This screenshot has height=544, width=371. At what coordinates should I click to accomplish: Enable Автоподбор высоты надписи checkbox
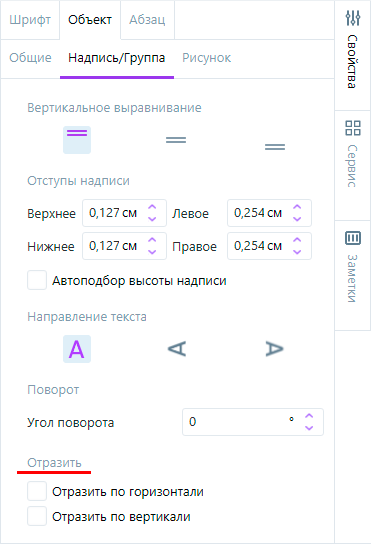37,280
